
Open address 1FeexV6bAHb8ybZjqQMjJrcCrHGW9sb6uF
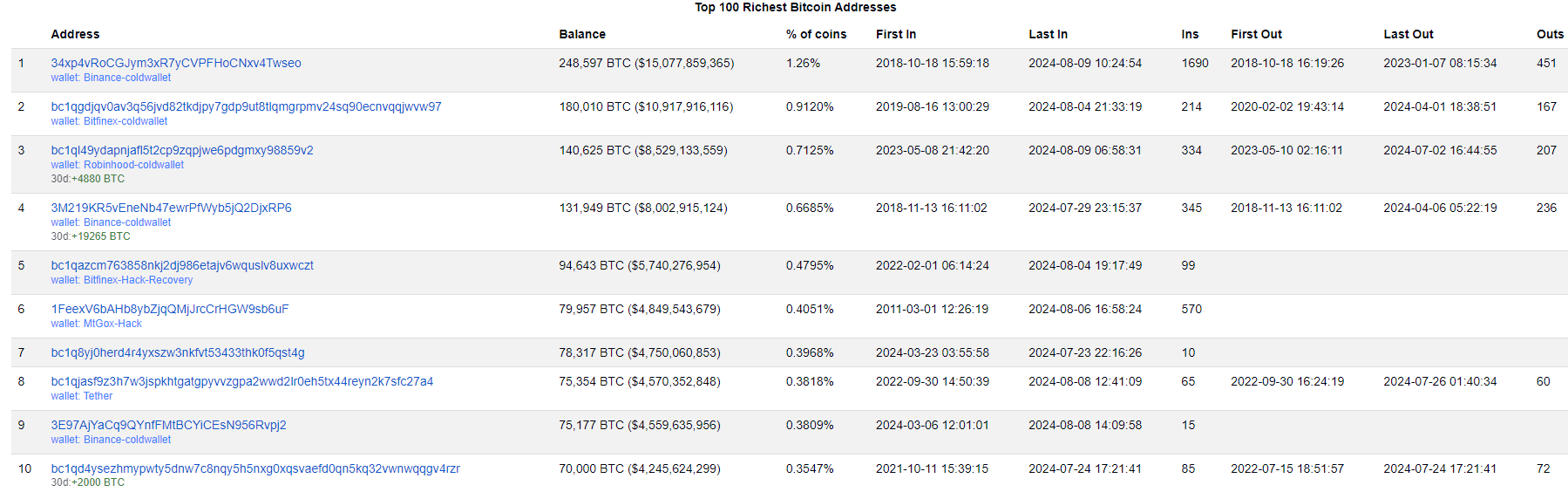(169, 309)
